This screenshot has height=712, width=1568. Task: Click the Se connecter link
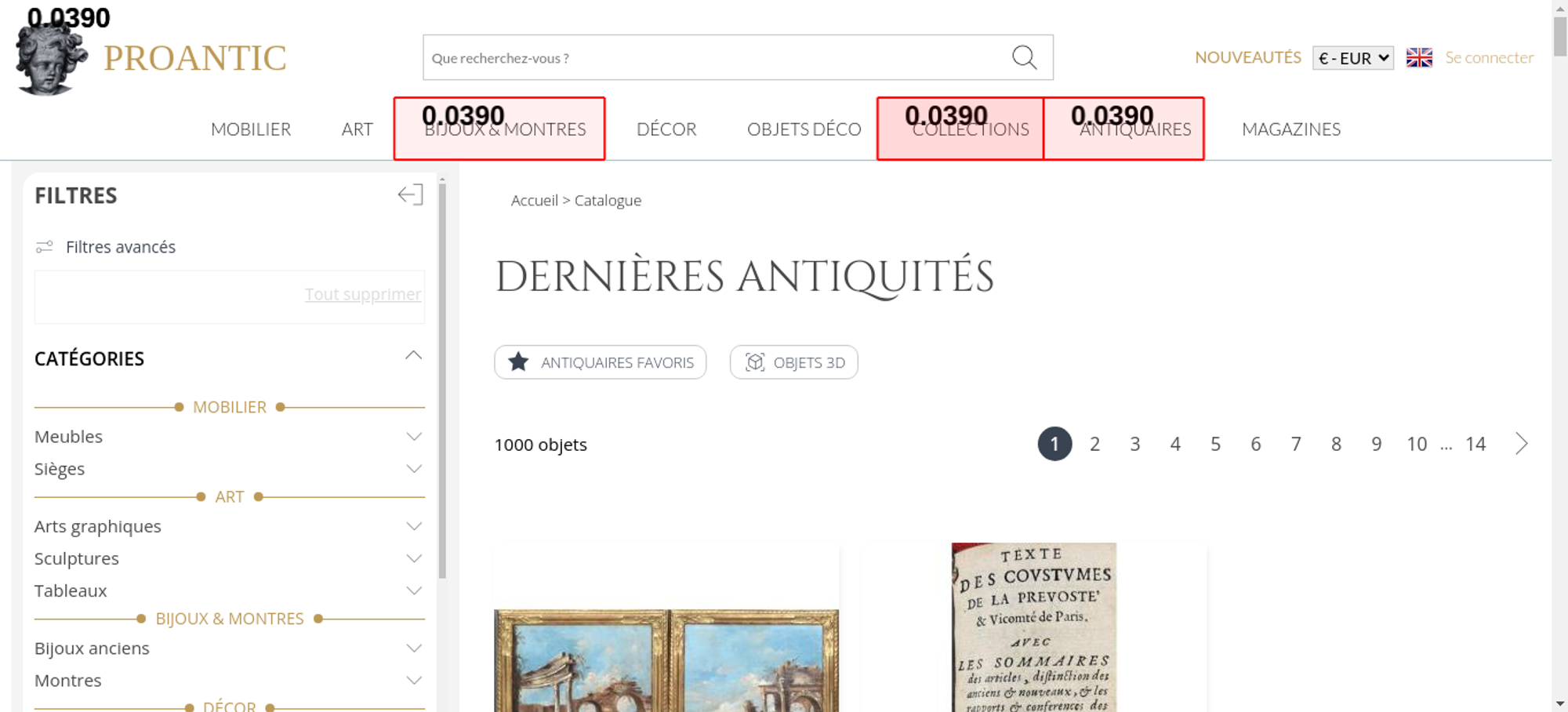click(1489, 58)
